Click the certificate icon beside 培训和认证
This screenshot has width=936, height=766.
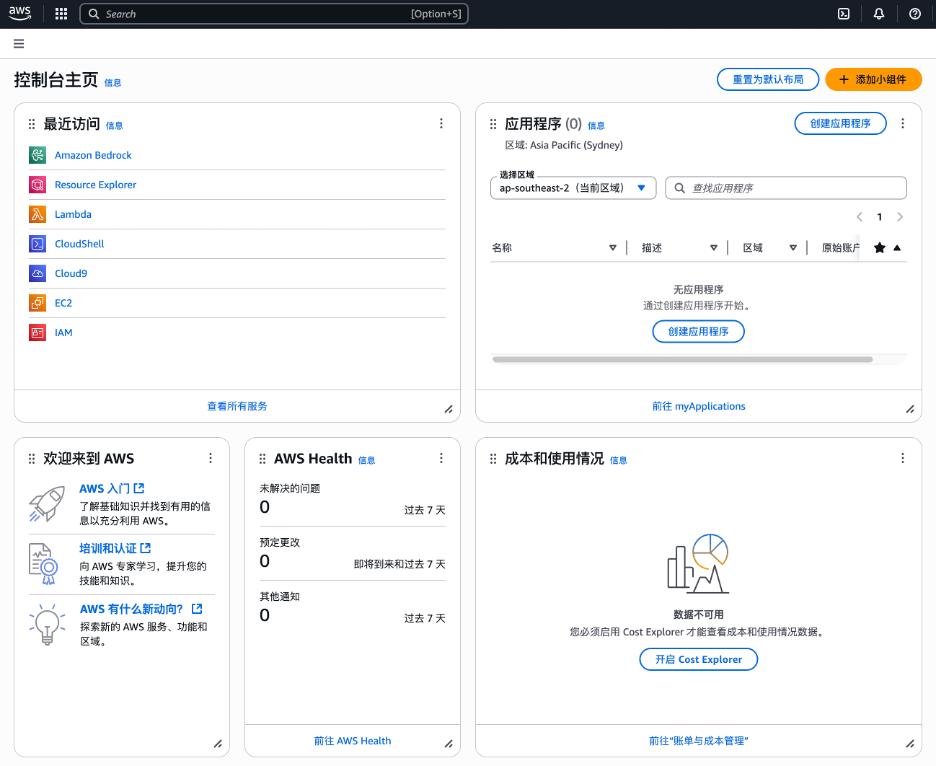(x=44, y=564)
